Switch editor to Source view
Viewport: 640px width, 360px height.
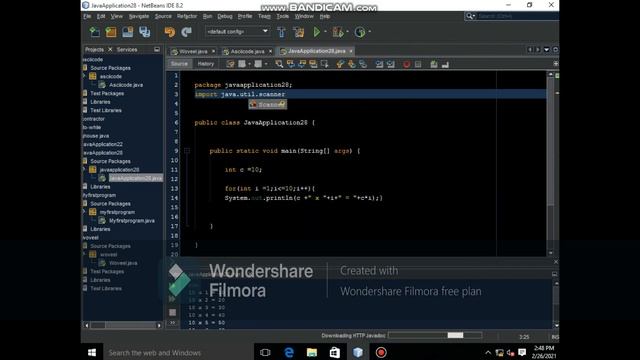tap(179, 64)
